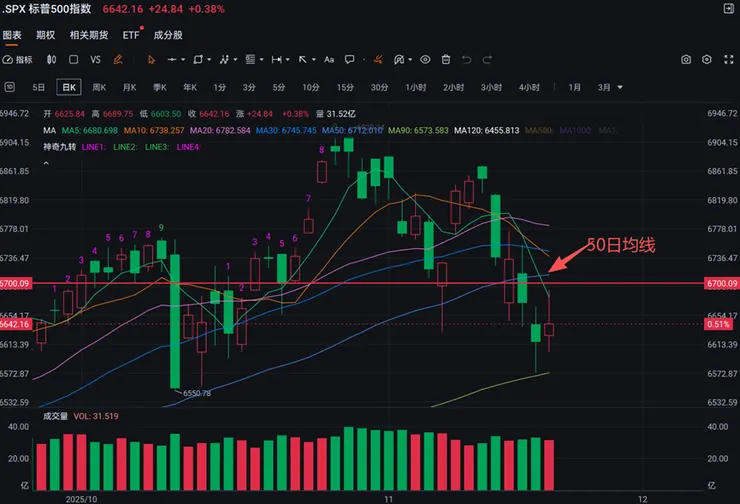
Task: Toggle drawing visibility eye icon
Action: [425, 59]
